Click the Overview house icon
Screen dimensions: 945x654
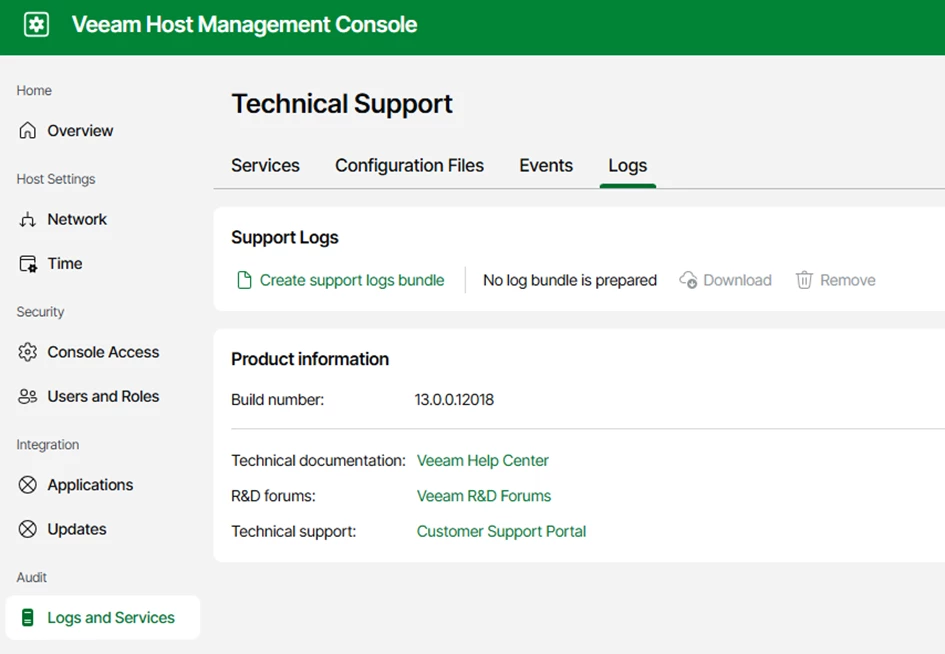click(x=28, y=131)
